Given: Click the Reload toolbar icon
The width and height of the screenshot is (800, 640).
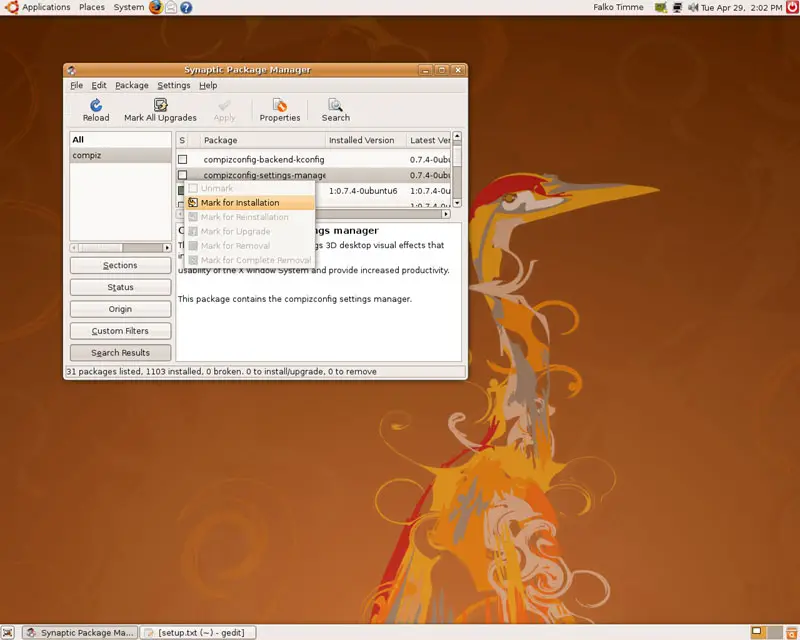Looking at the screenshot, I should 96,105.
